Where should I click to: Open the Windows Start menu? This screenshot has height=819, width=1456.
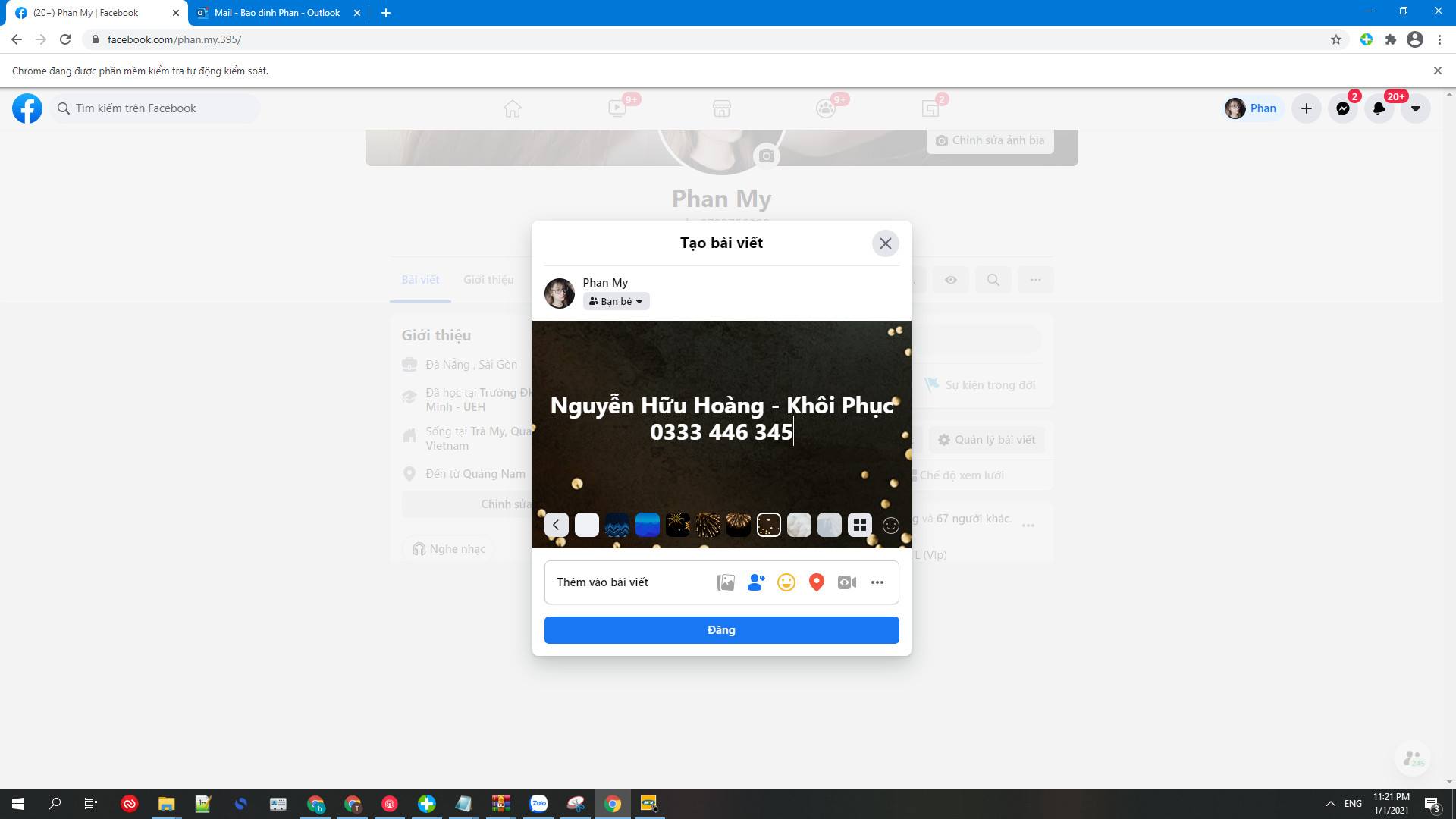point(18,804)
